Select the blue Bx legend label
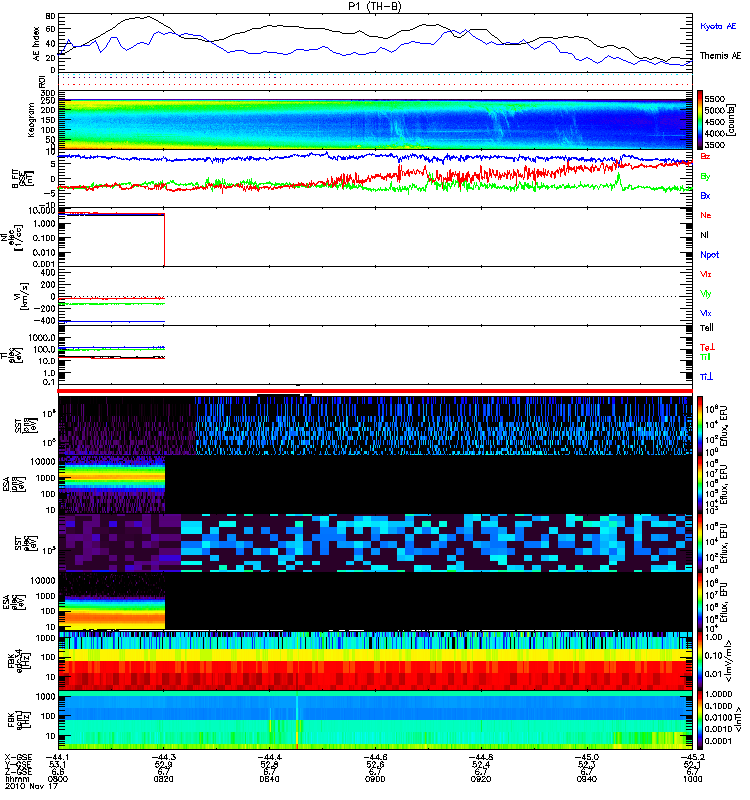Screen dimensions: 750x800 (705, 196)
